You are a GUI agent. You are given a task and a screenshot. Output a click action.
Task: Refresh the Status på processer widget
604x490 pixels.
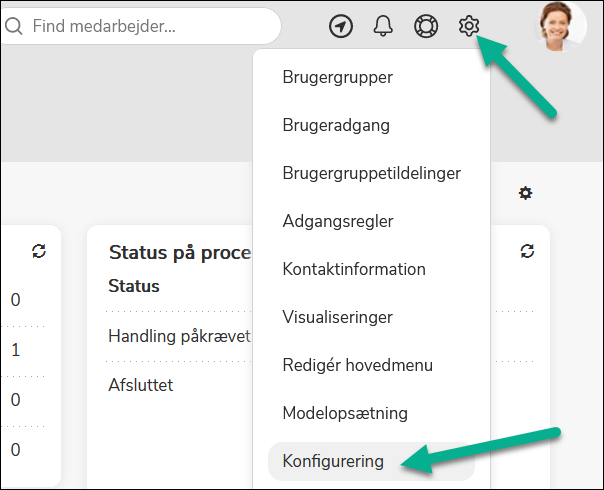[527, 251]
